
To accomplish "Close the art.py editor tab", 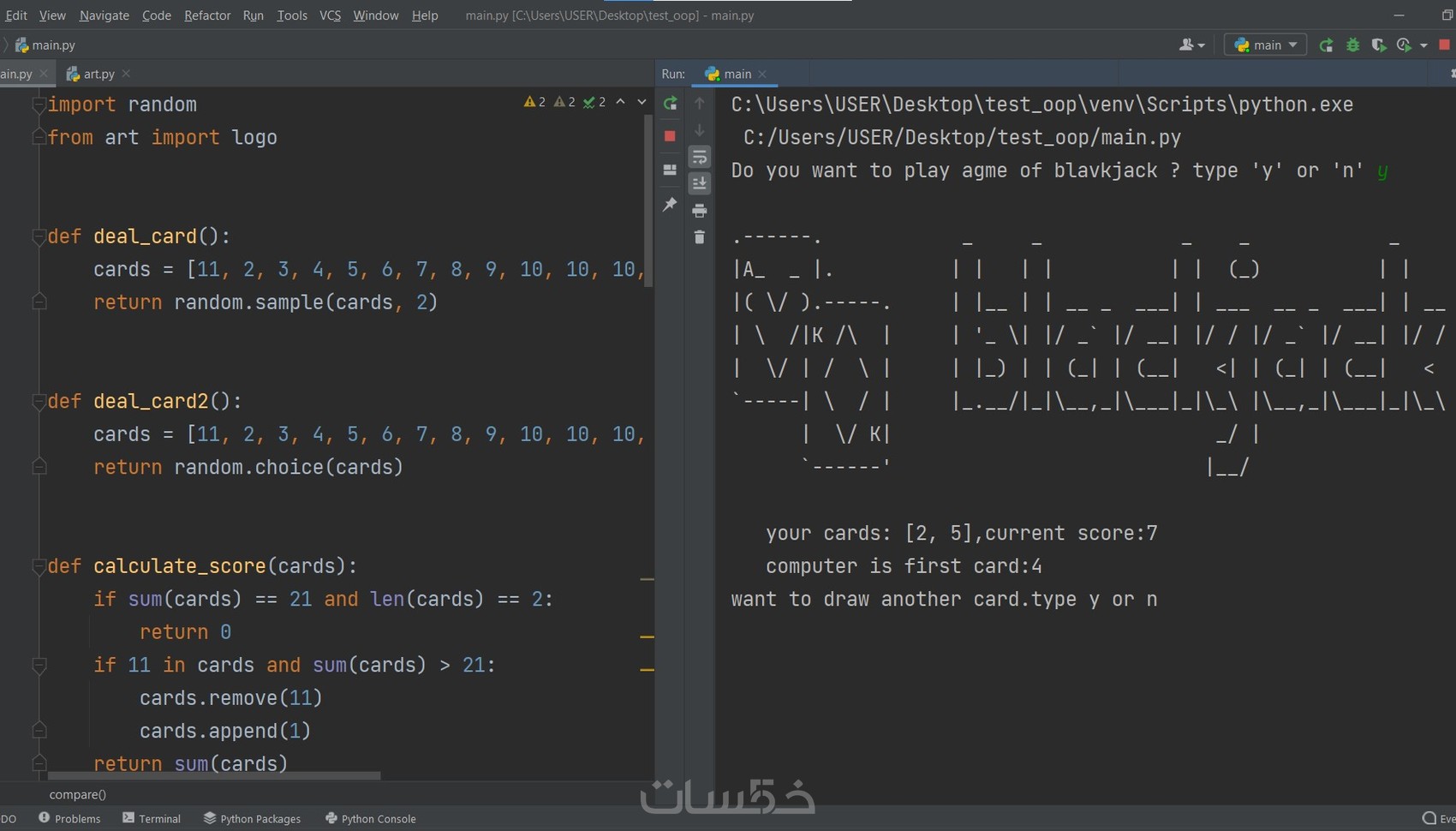I will point(127,74).
